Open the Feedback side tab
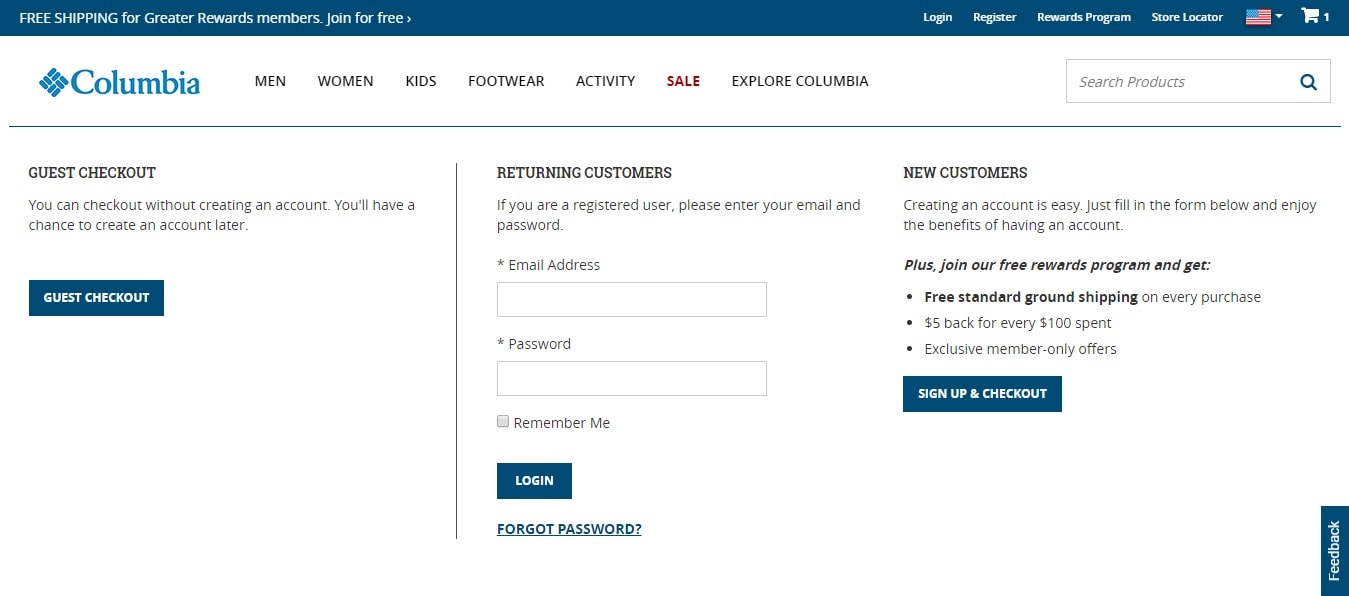 pyautogui.click(x=1334, y=550)
